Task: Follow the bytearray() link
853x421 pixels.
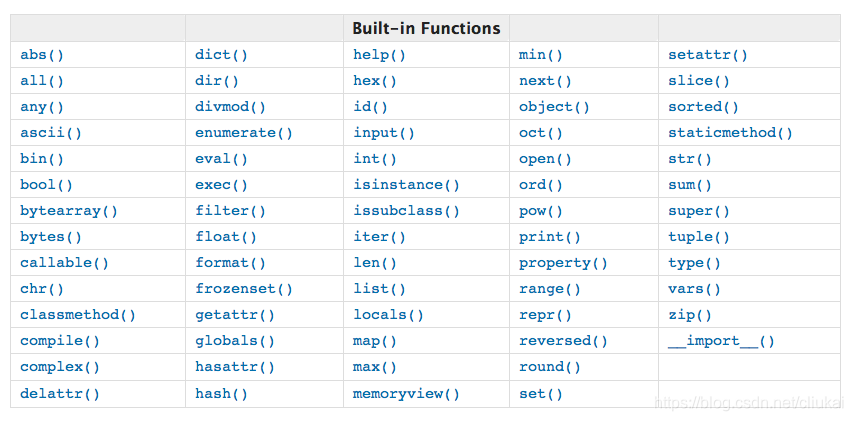Action: [69, 211]
